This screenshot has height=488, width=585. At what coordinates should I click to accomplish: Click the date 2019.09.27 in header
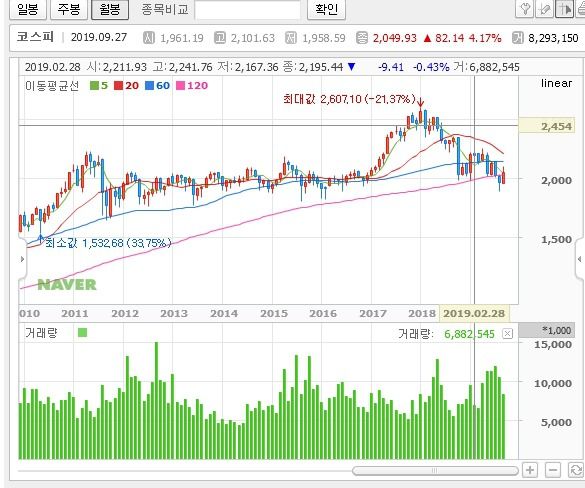(99, 37)
